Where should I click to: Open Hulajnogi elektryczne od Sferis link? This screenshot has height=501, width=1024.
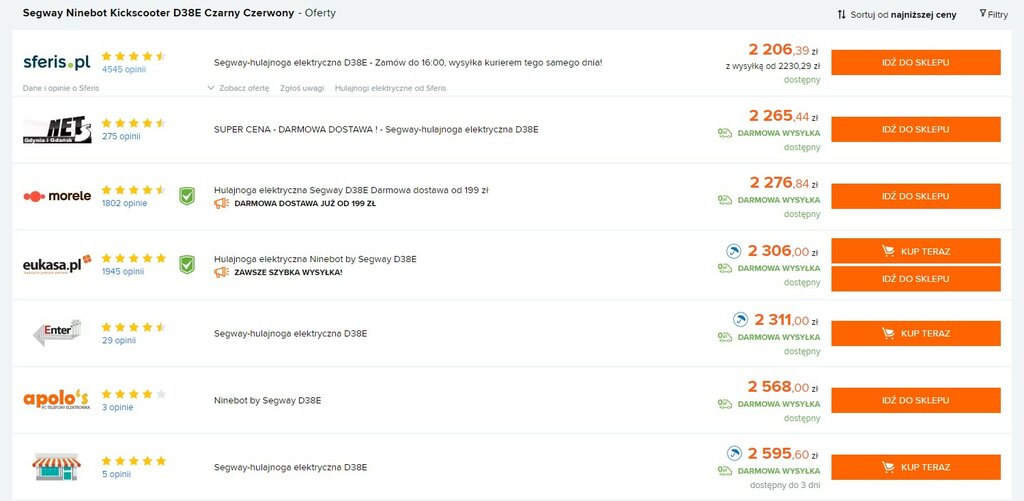391,88
